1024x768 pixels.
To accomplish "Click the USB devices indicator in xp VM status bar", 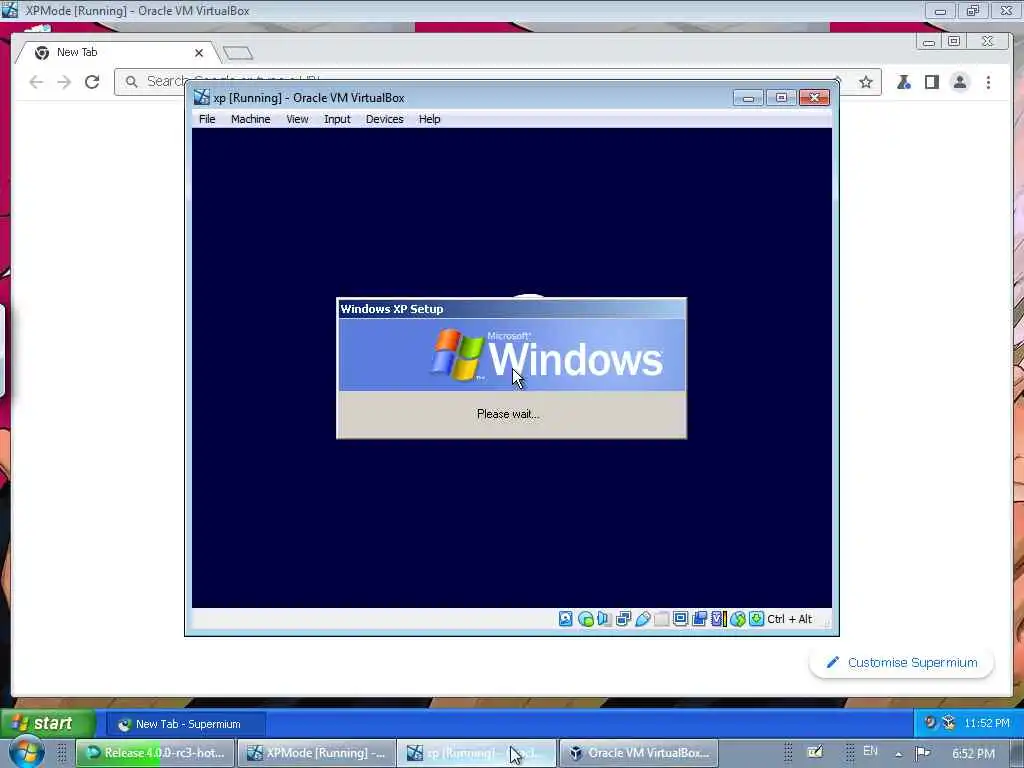I will point(643,618).
